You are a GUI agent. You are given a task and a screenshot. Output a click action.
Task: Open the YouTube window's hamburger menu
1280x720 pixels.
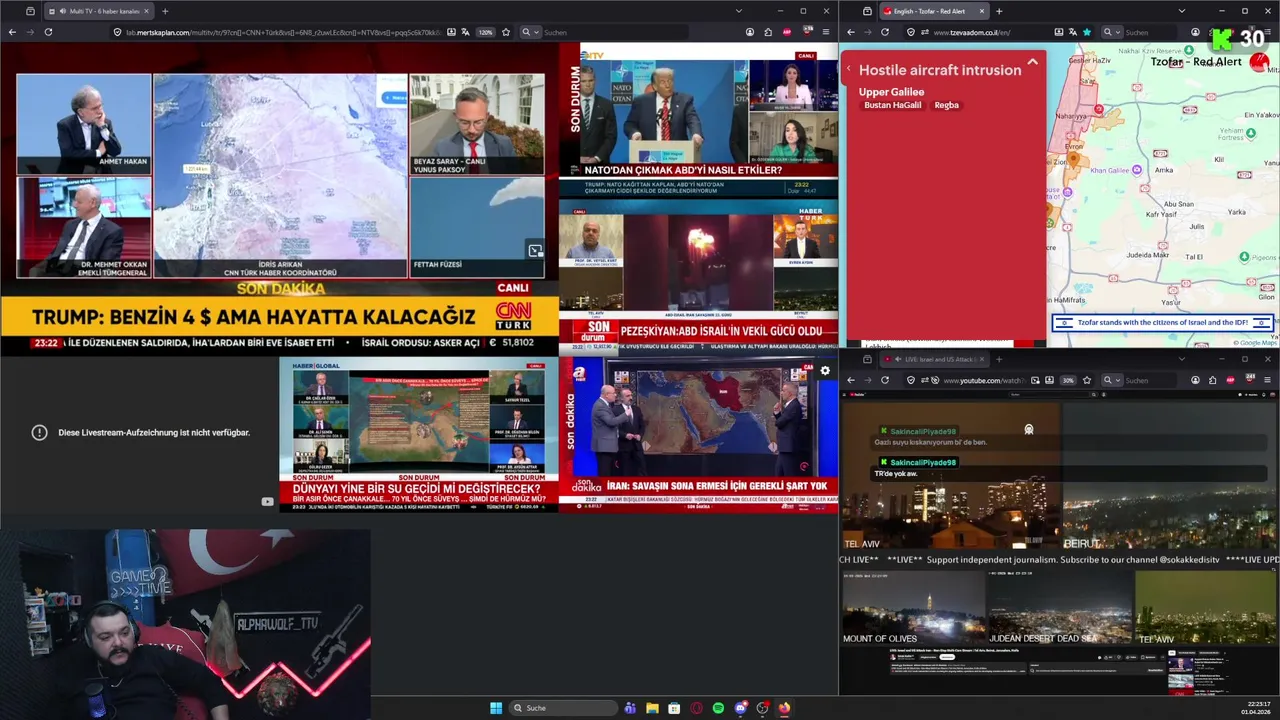point(1267,380)
